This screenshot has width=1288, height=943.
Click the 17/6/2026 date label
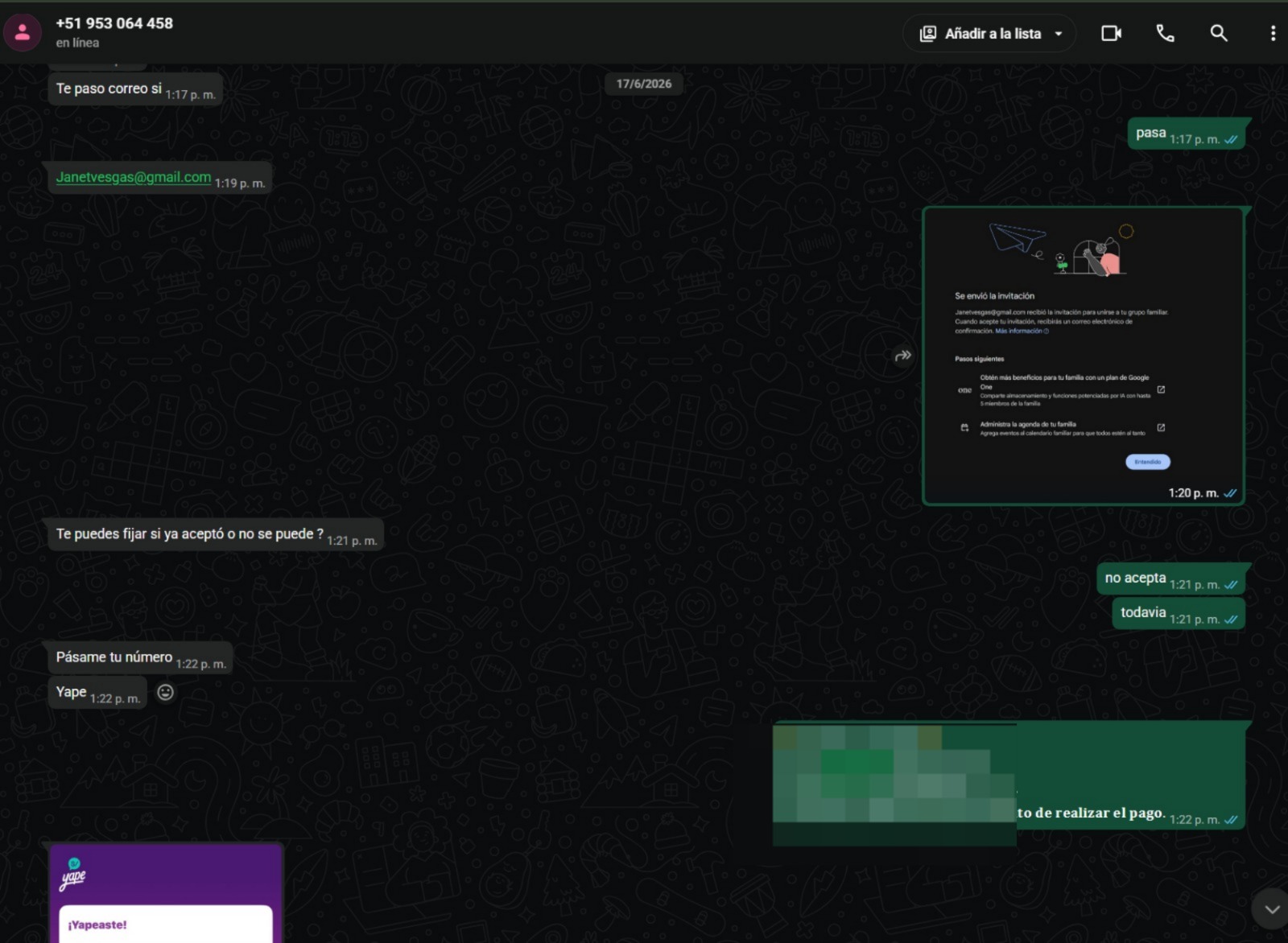[x=644, y=84]
